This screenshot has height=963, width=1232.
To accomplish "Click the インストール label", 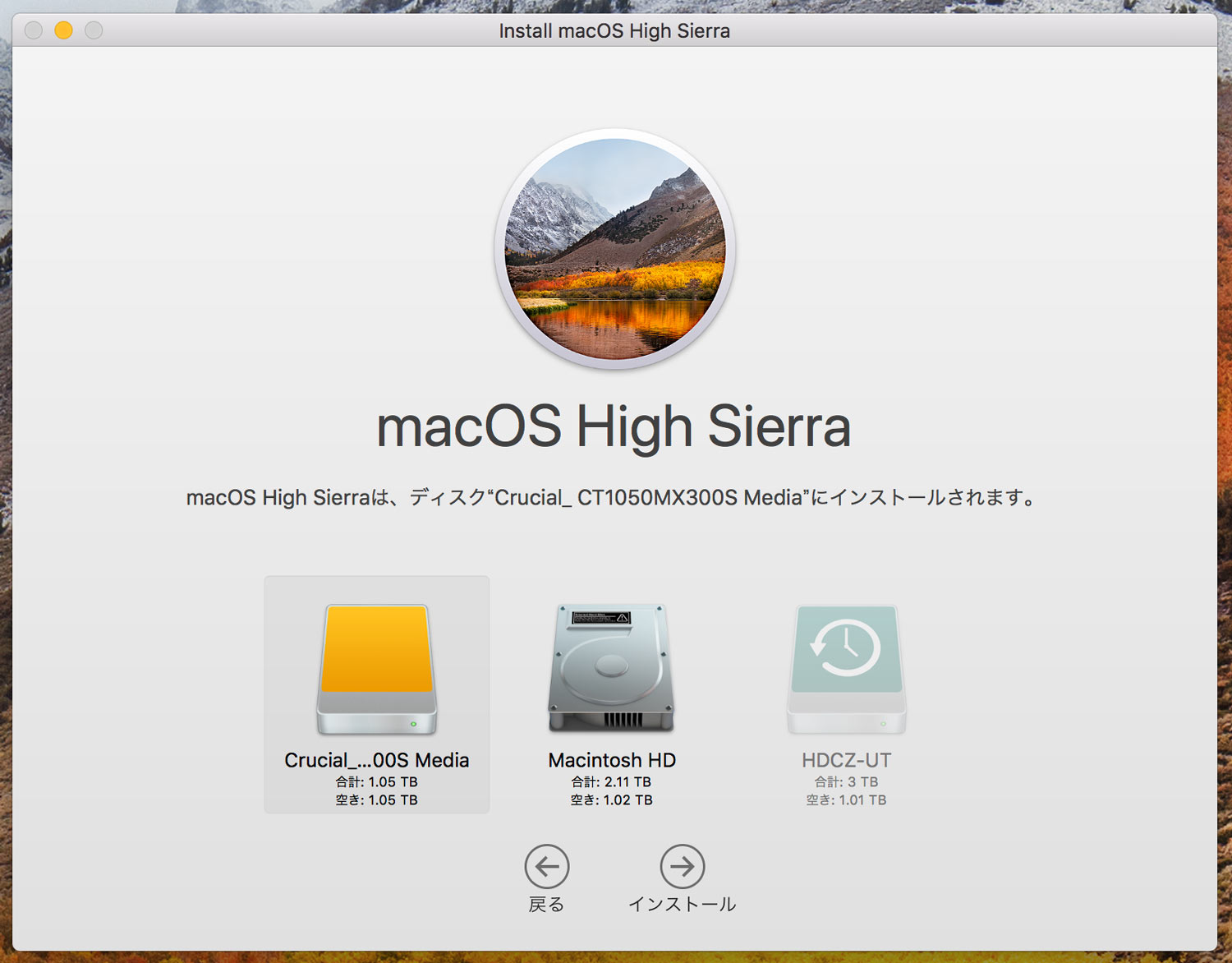I will (683, 905).
